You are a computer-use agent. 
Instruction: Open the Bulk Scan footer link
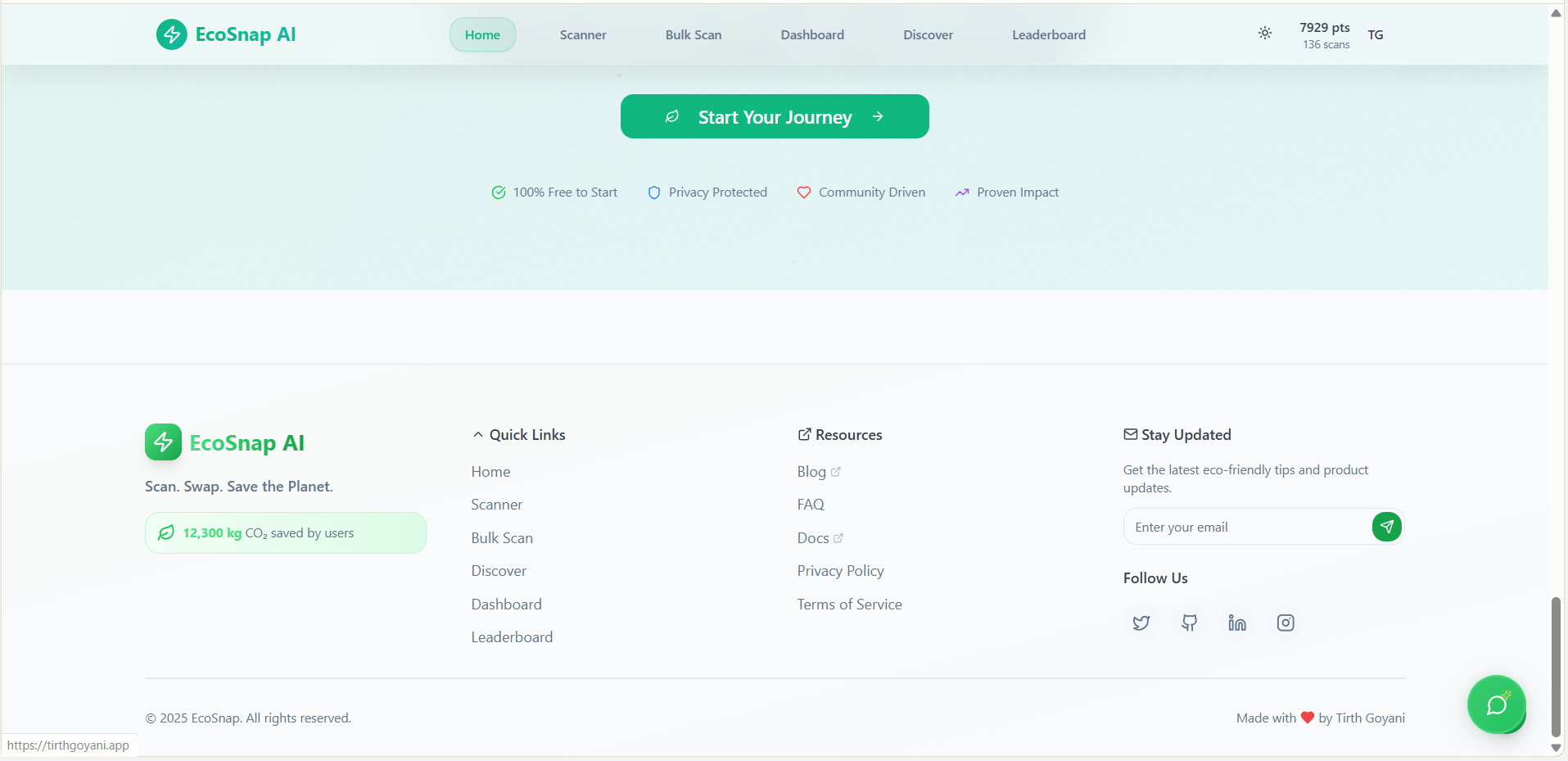tap(502, 538)
